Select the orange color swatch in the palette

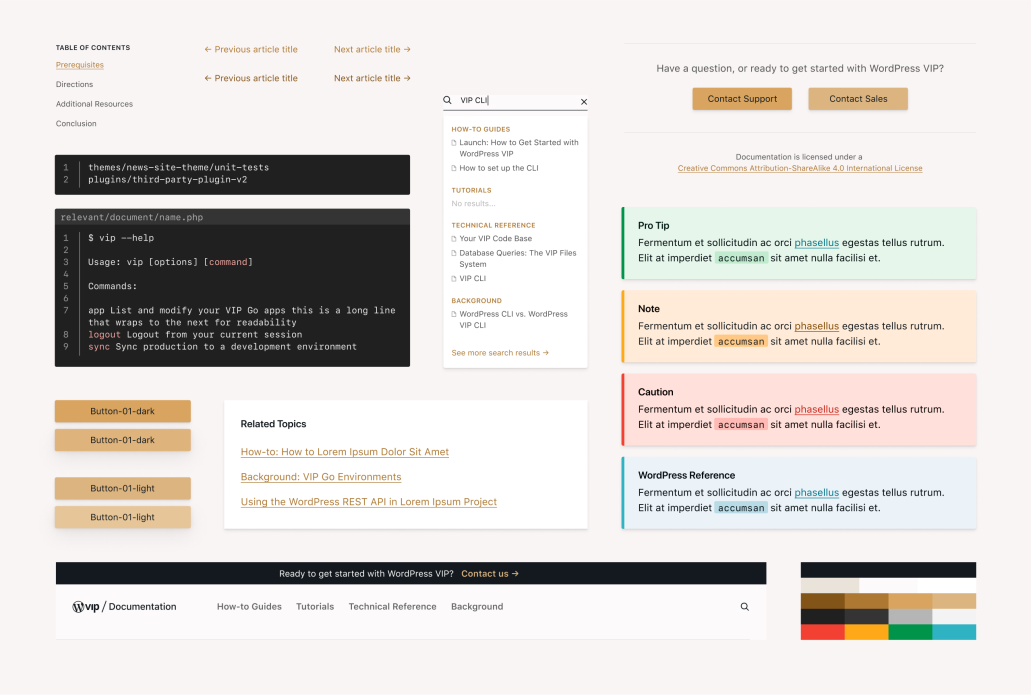pos(867,632)
